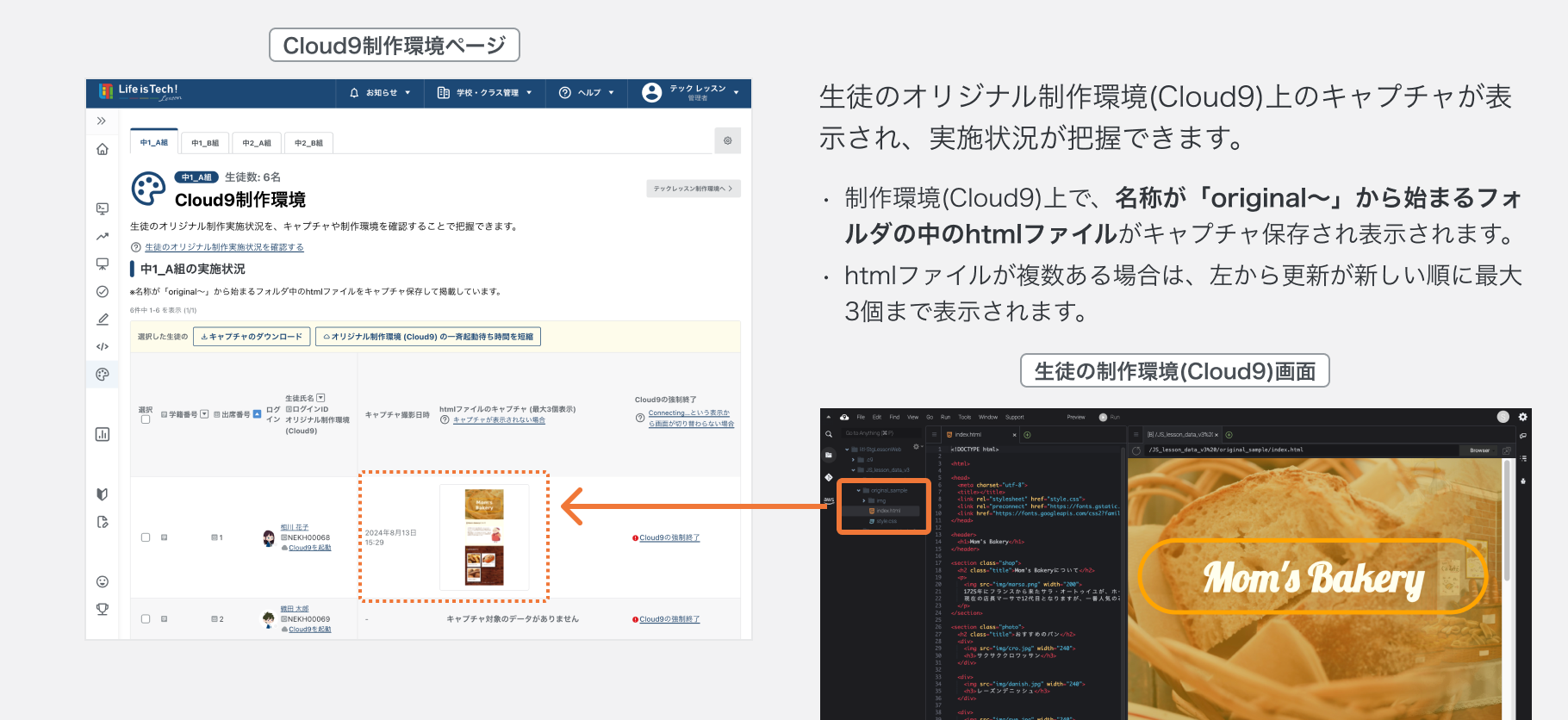This screenshot has width=1568, height=720.
Task: Click the Go to Anything search field
Action: tap(880, 433)
